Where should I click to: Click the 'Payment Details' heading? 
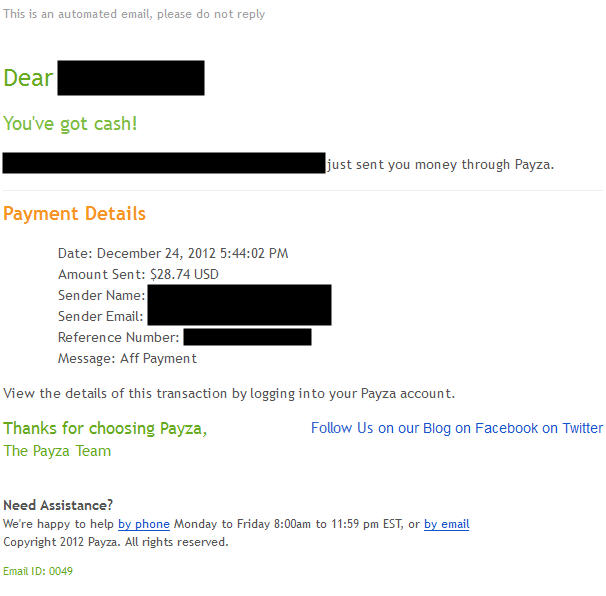coord(74,214)
